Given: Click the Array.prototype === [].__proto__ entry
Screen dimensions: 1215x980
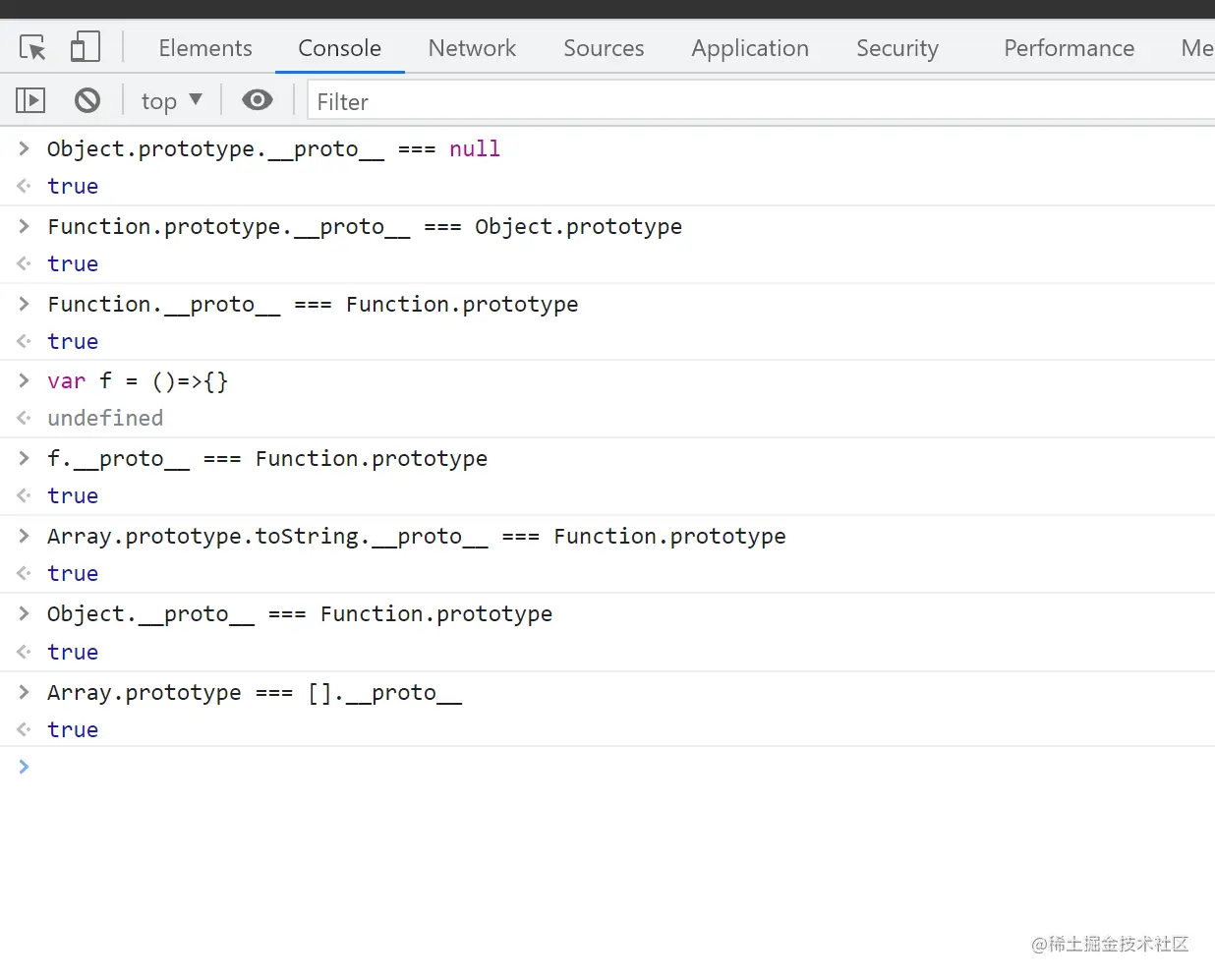Looking at the screenshot, I should (255, 693).
